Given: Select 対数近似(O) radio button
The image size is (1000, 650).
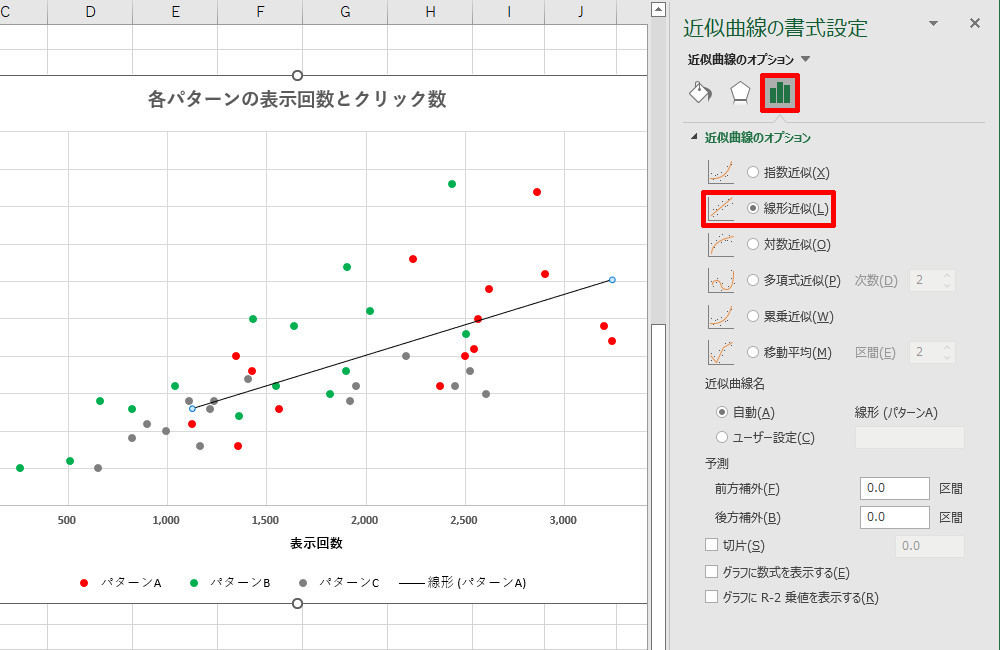Looking at the screenshot, I should (753, 244).
